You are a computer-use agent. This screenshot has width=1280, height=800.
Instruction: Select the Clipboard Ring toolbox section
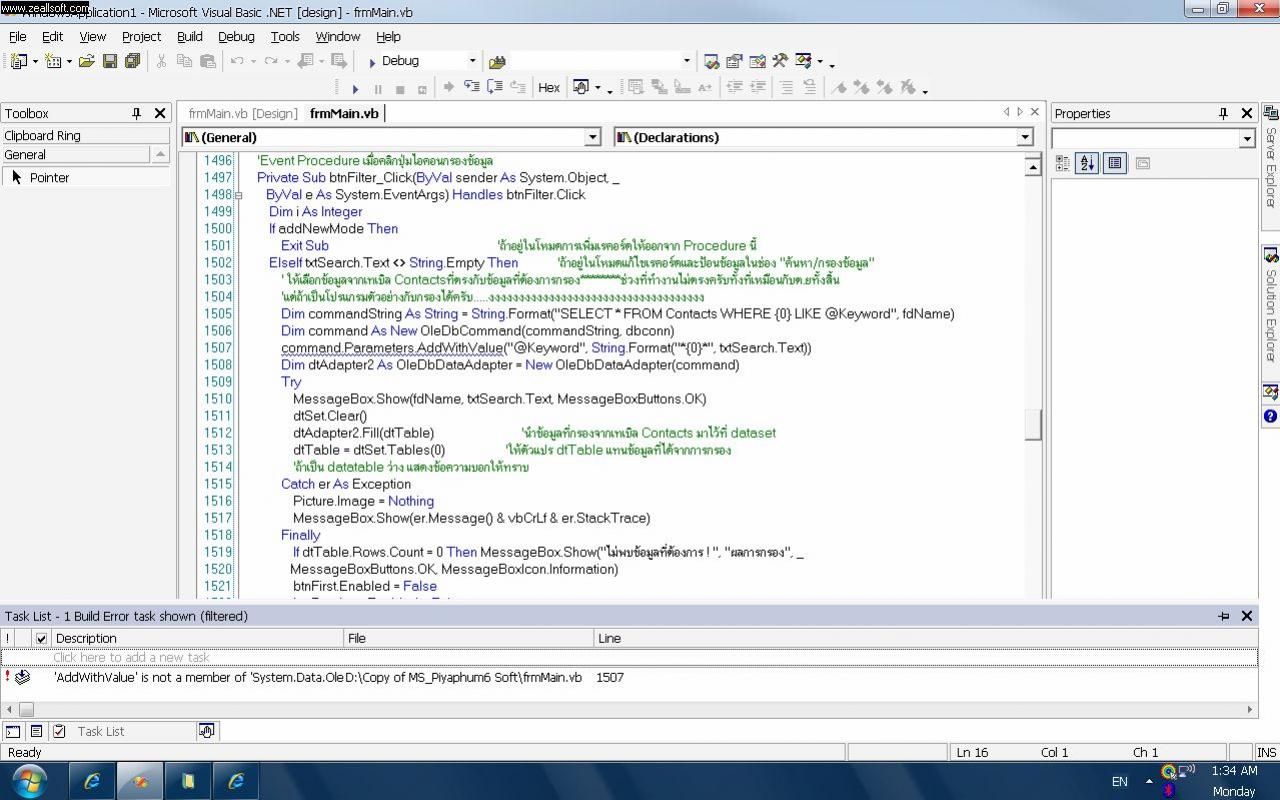[x=85, y=135]
